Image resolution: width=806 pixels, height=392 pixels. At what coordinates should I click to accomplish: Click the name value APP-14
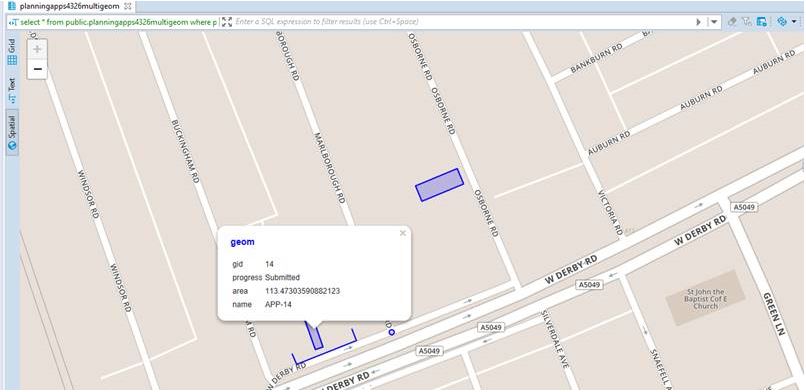point(279,305)
